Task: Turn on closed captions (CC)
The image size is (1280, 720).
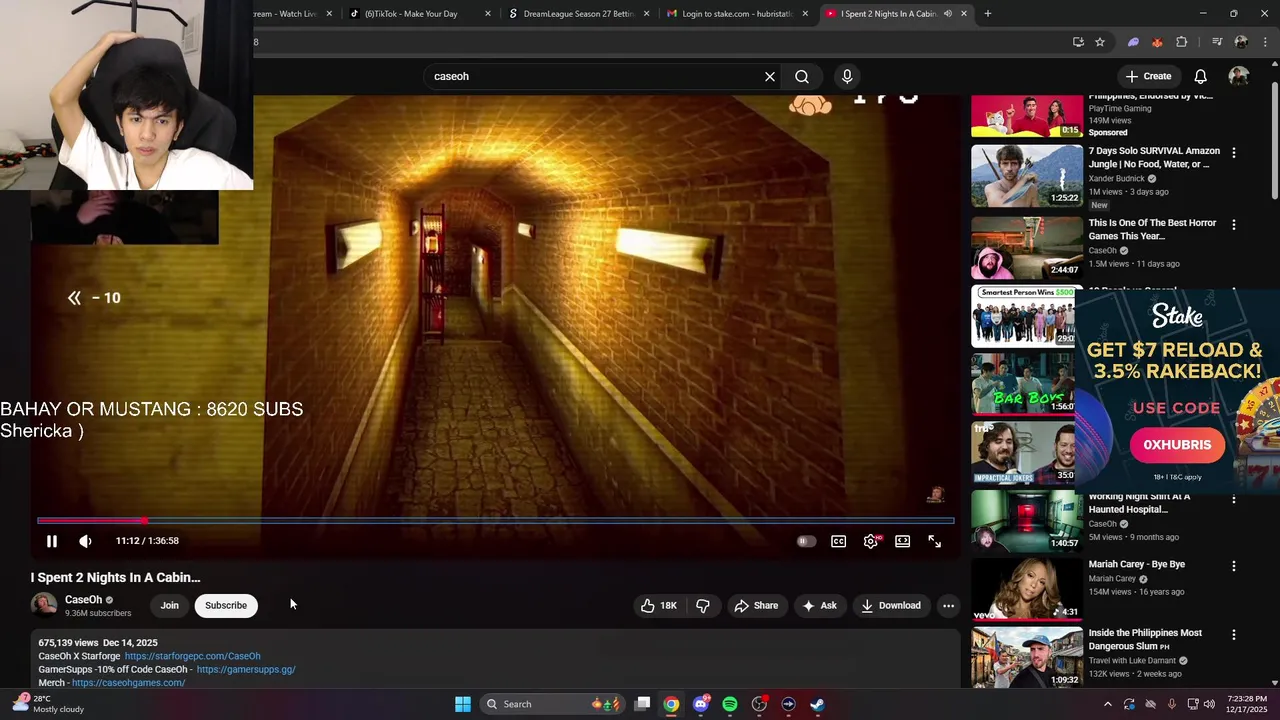Action: (839, 541)
